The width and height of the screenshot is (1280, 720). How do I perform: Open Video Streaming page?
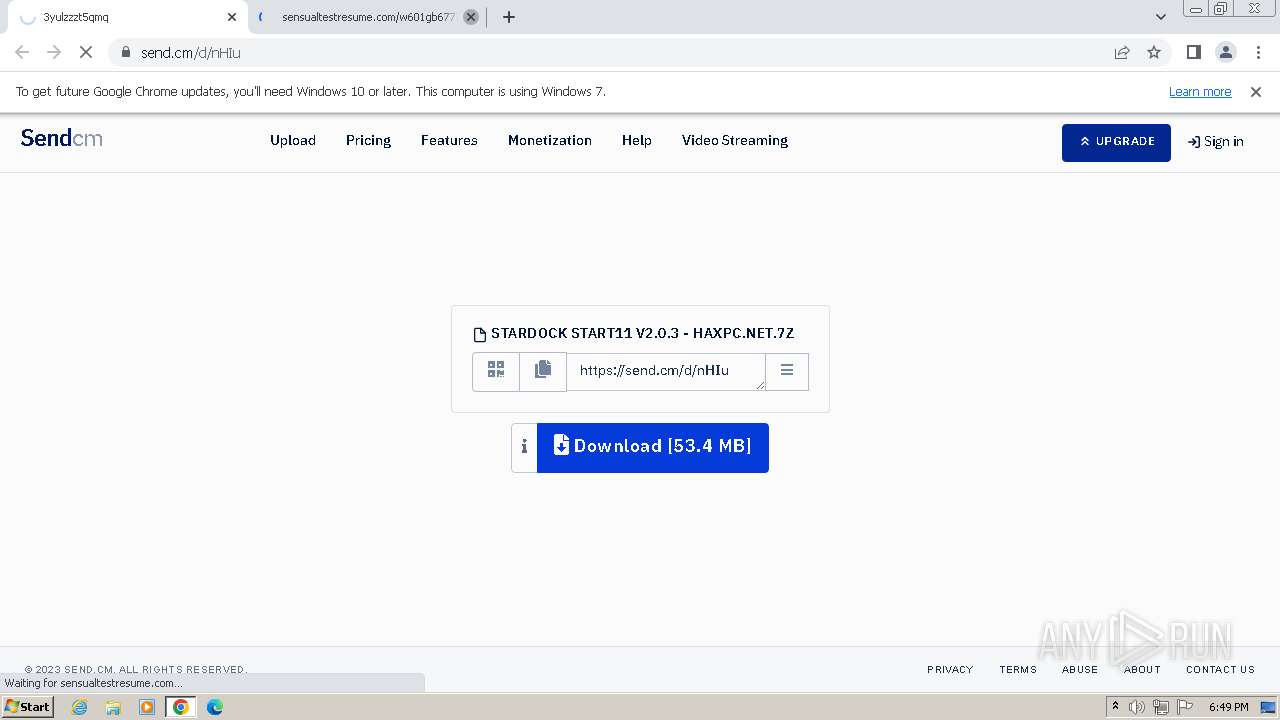[735, 140]
